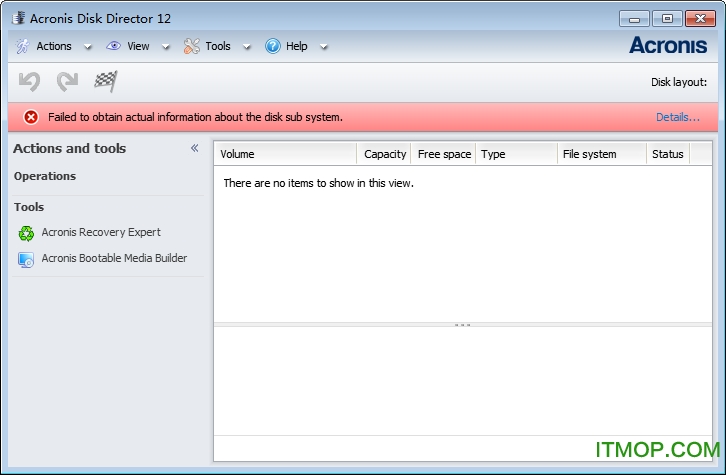Expand the Actions menu dropdown arrow
726x475 pixels.
(87, 47)
